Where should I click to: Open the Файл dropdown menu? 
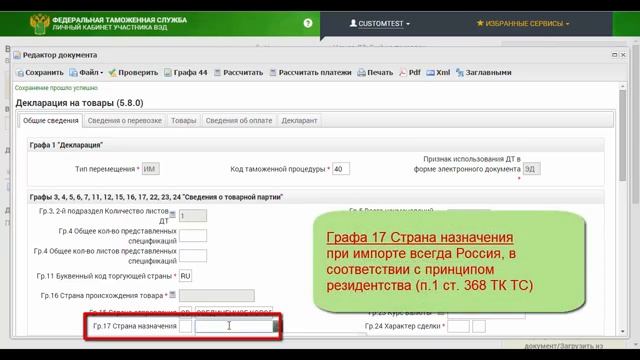point(86,73)
